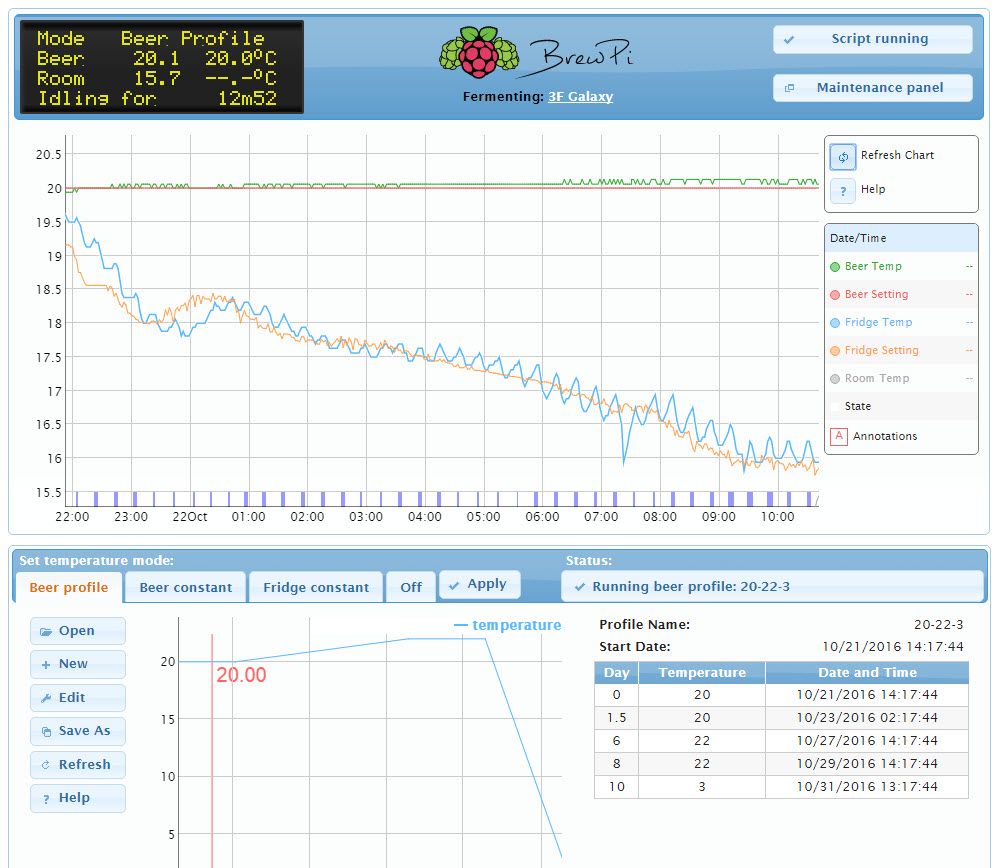
Task: Click inside the temperature history chart
Action: click(442, 321)
